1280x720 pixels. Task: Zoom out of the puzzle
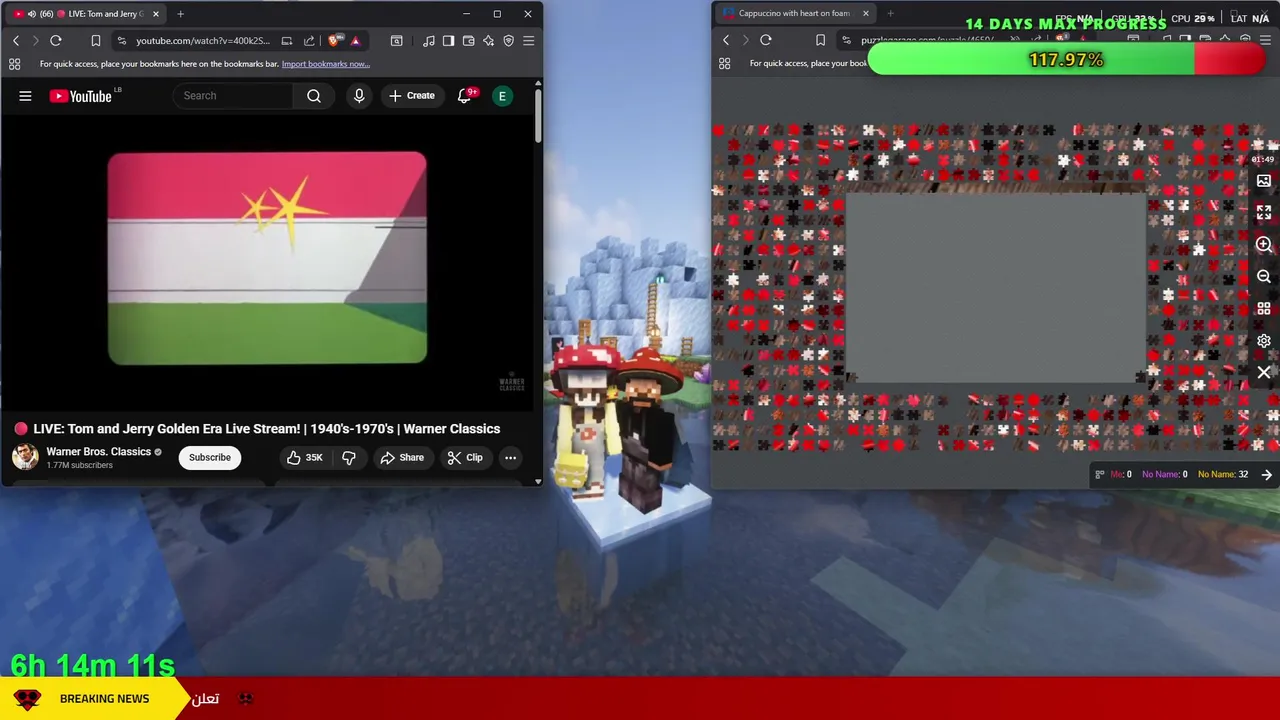coord(1264,277)
